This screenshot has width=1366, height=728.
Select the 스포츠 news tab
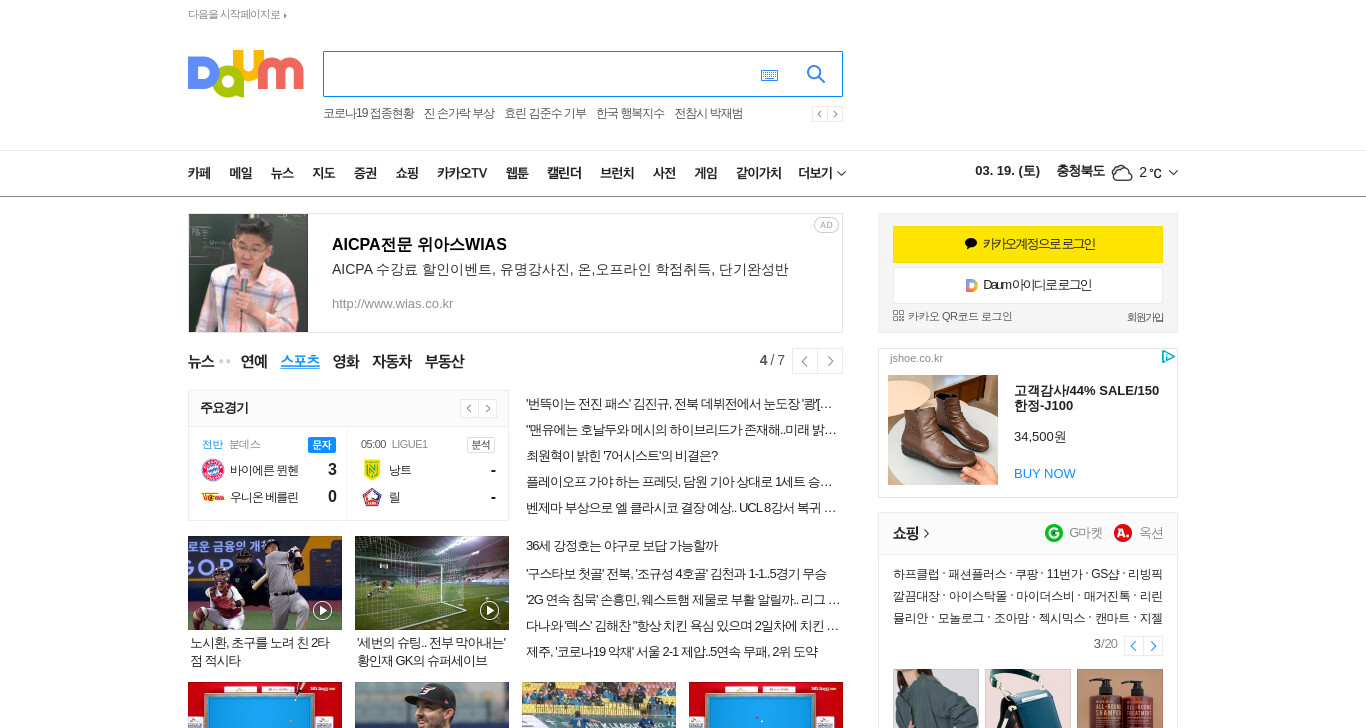tap(300, 361)
